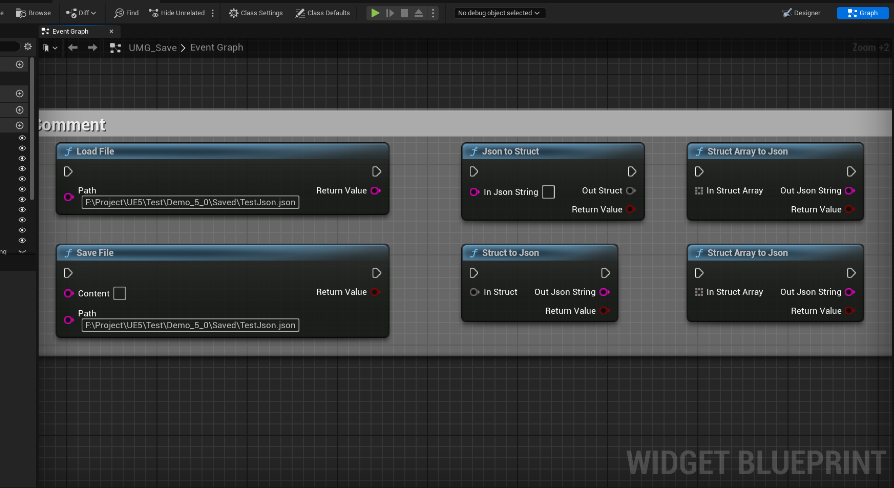Viewport: 894px width, 488px height.
Task: Open the Find search tool
Action: [126, 13]
